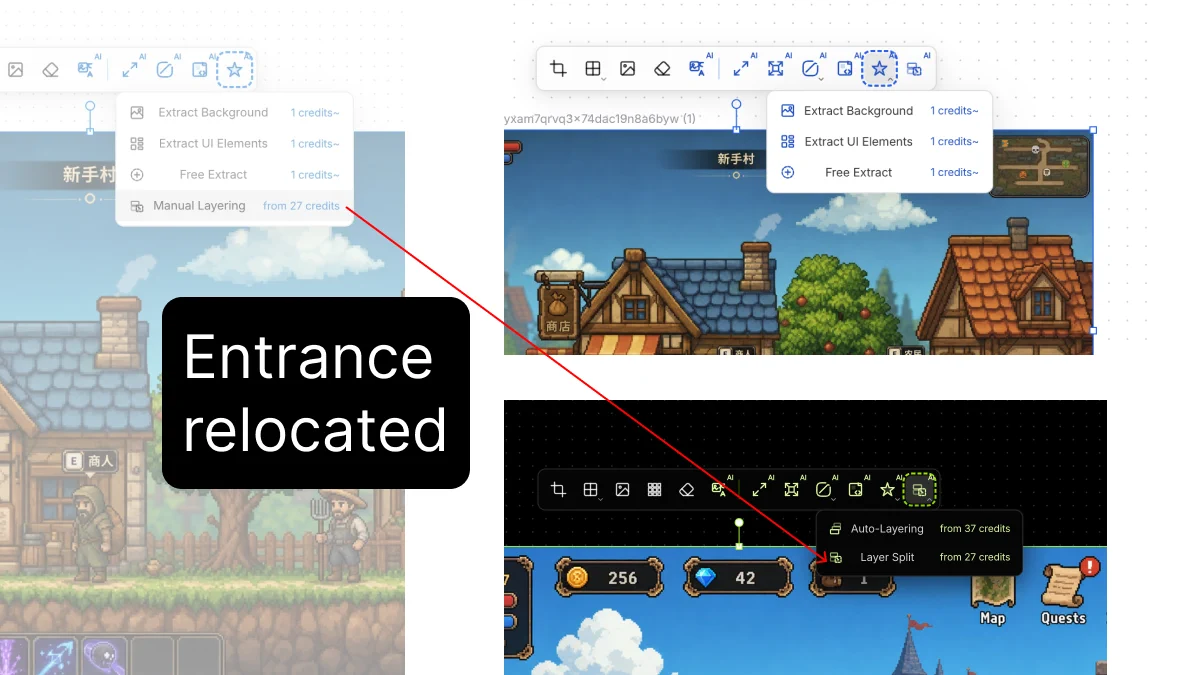Image resolution: width=1200 pixels, height=675 pixels.
Task: Click the AI square edit icon in the light toolbar
Action: point(845,69)
